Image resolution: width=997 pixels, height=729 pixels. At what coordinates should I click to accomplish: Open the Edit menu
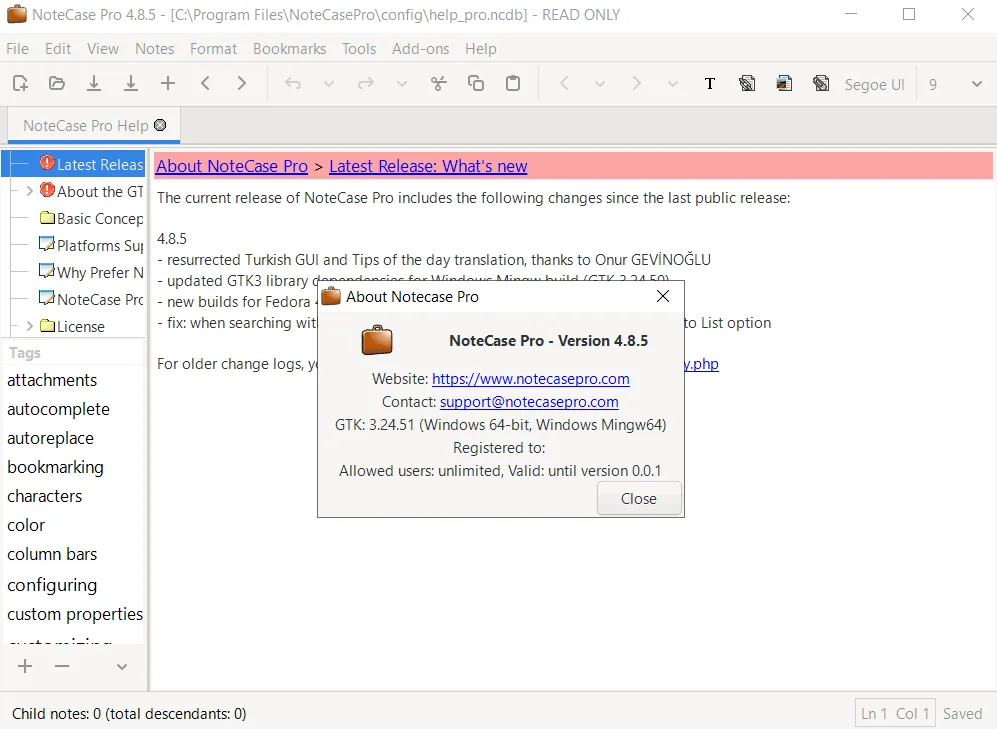click(58, 49)
